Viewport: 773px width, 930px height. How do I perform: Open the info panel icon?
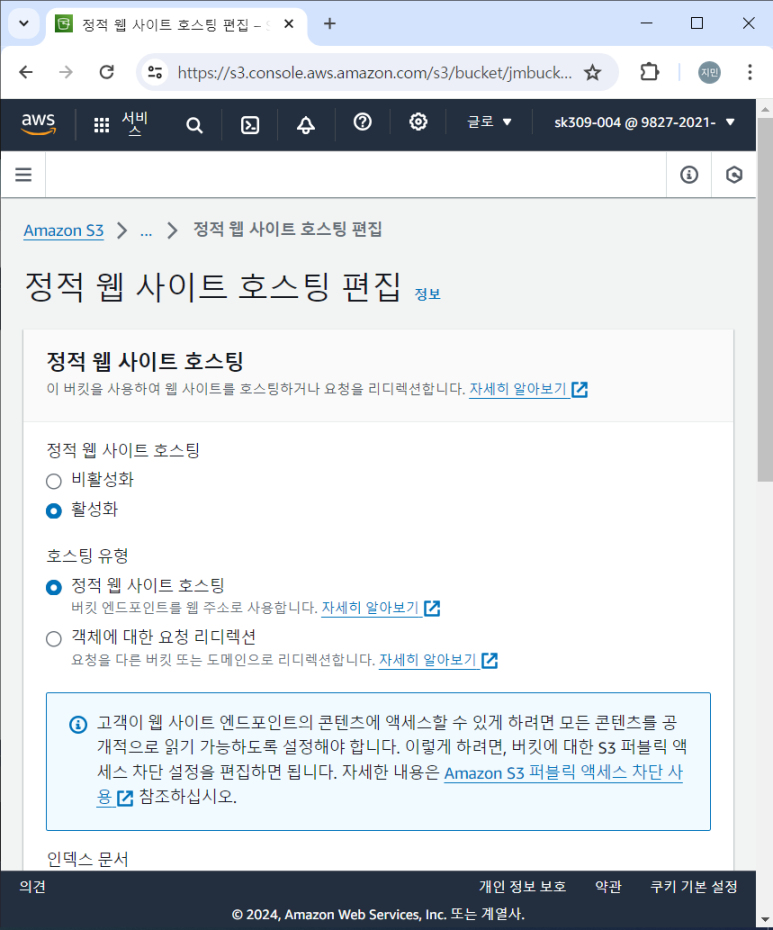point(689,174)
